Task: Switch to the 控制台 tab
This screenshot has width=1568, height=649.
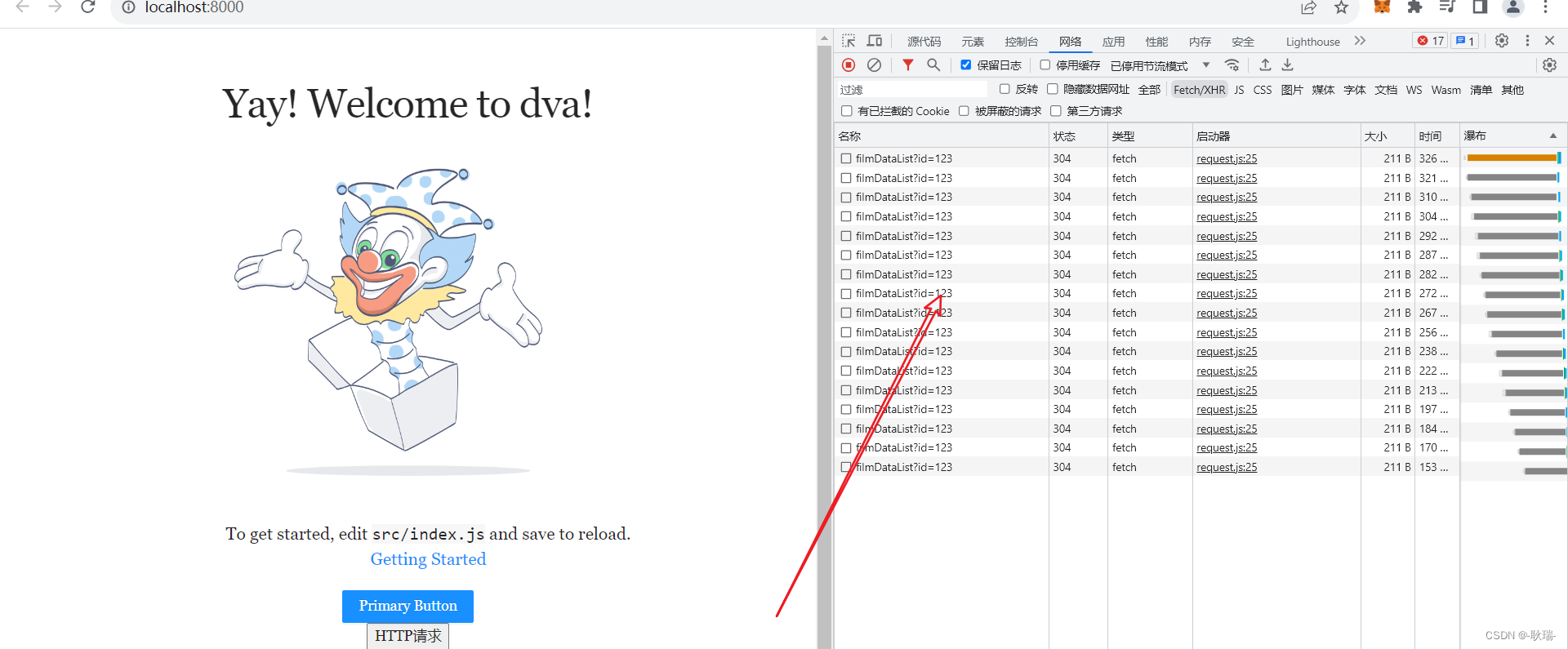Action: pyautogui.click(x=1022, y=42)
